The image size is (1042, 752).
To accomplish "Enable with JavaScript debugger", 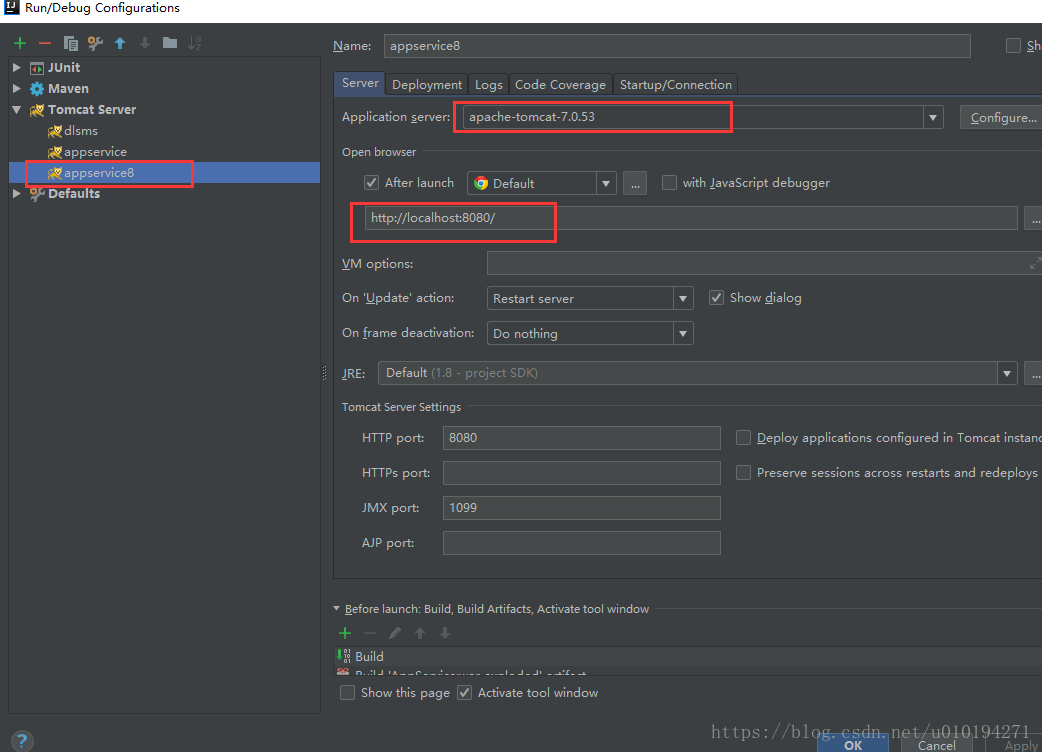I will pyautogui.click(x=669, y=183).
